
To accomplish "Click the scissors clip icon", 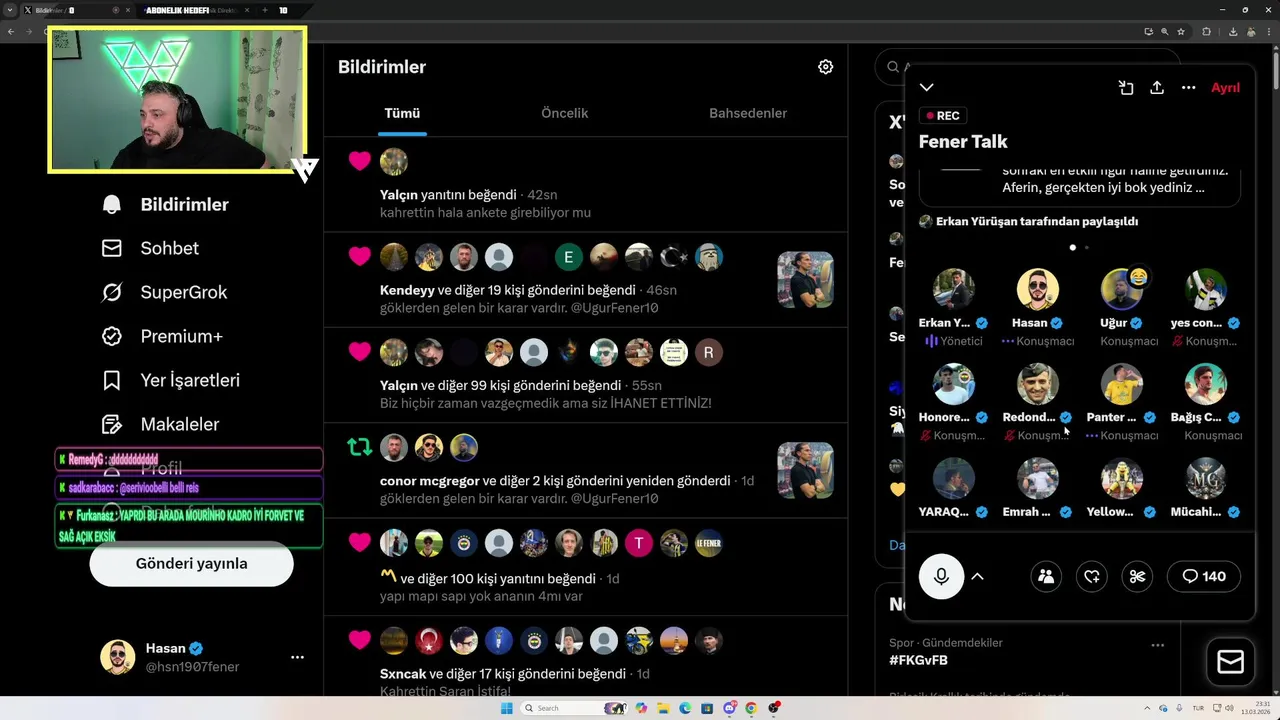I will (x=1137, y=576).
